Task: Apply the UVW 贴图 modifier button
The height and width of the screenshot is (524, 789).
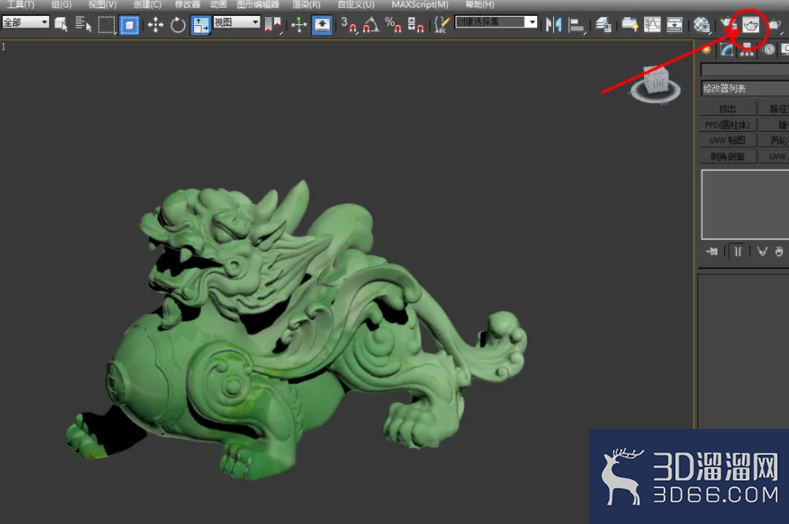Action: tap(728, 140)
